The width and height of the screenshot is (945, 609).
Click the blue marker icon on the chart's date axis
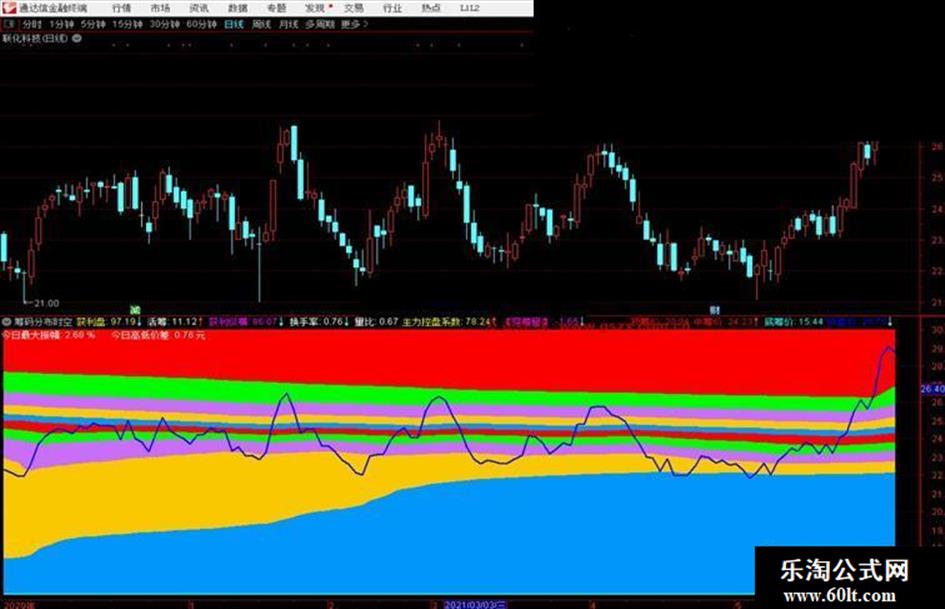coord(715,310)
